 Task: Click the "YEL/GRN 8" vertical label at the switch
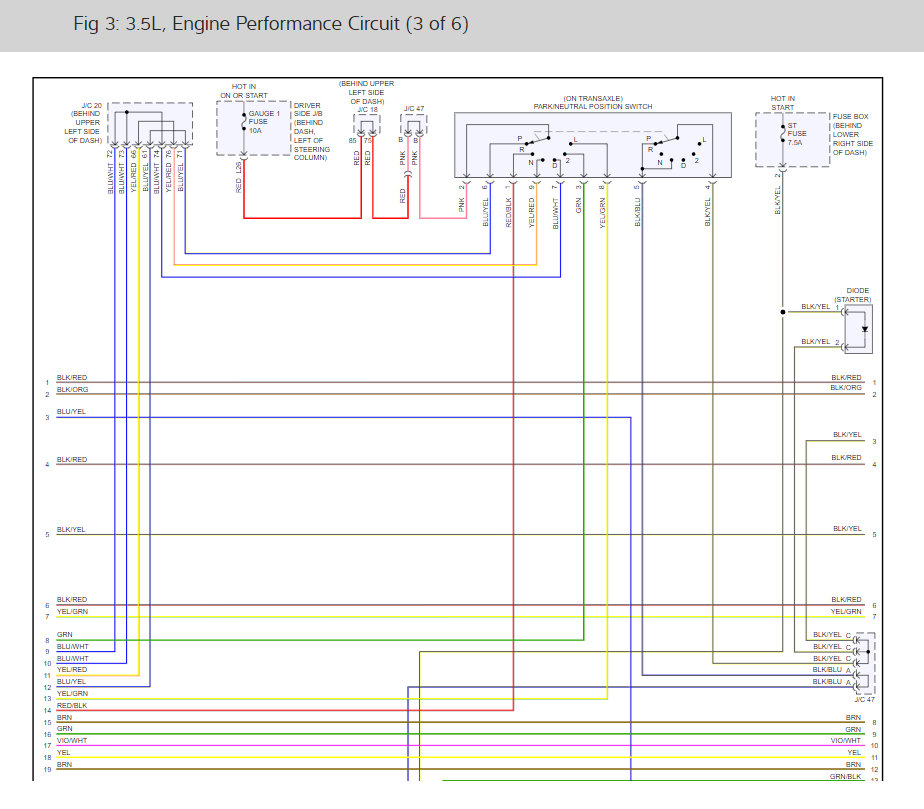click(602, 207)
